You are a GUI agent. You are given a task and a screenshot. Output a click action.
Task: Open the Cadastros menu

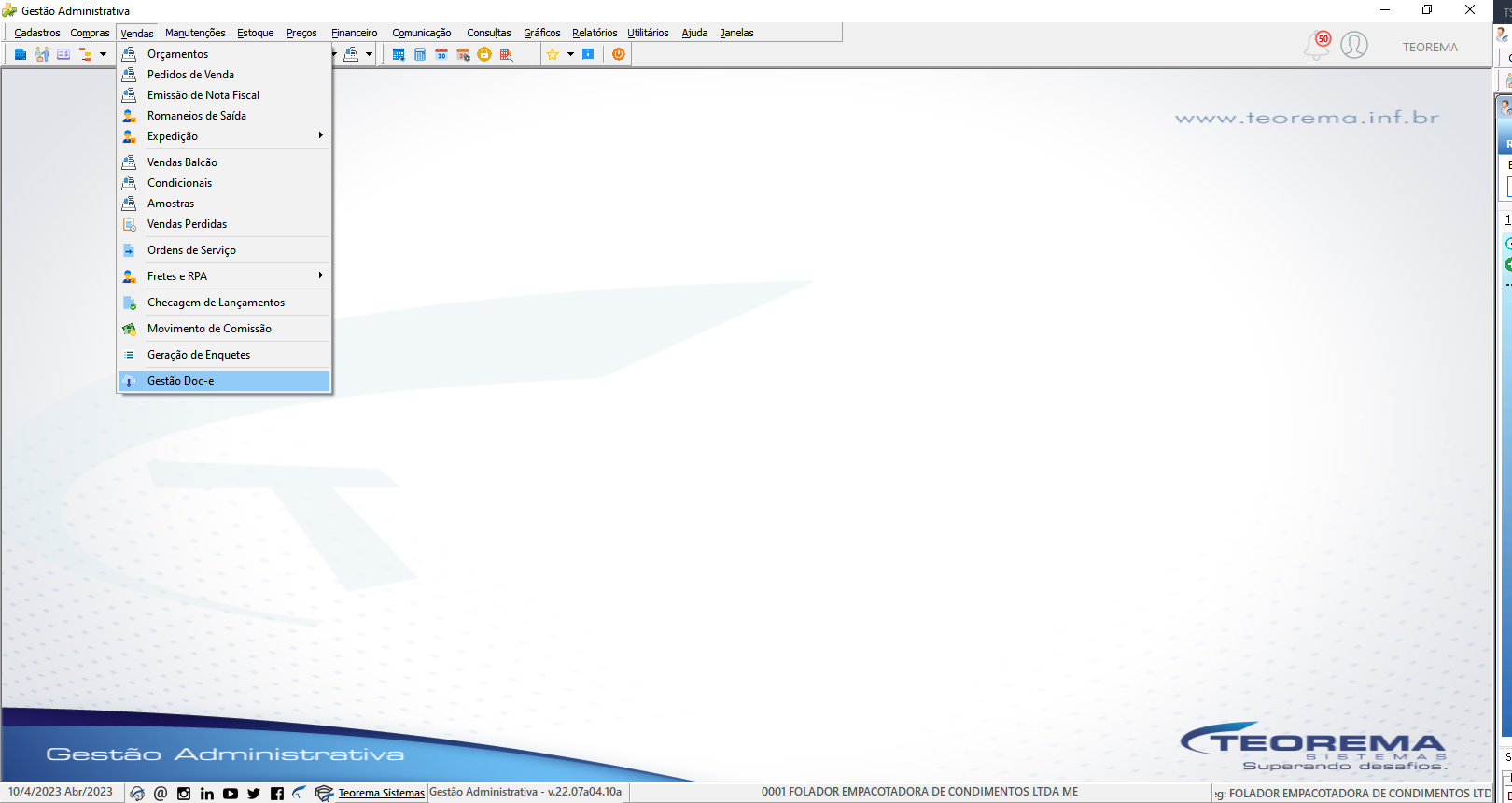tap(37, 33)
